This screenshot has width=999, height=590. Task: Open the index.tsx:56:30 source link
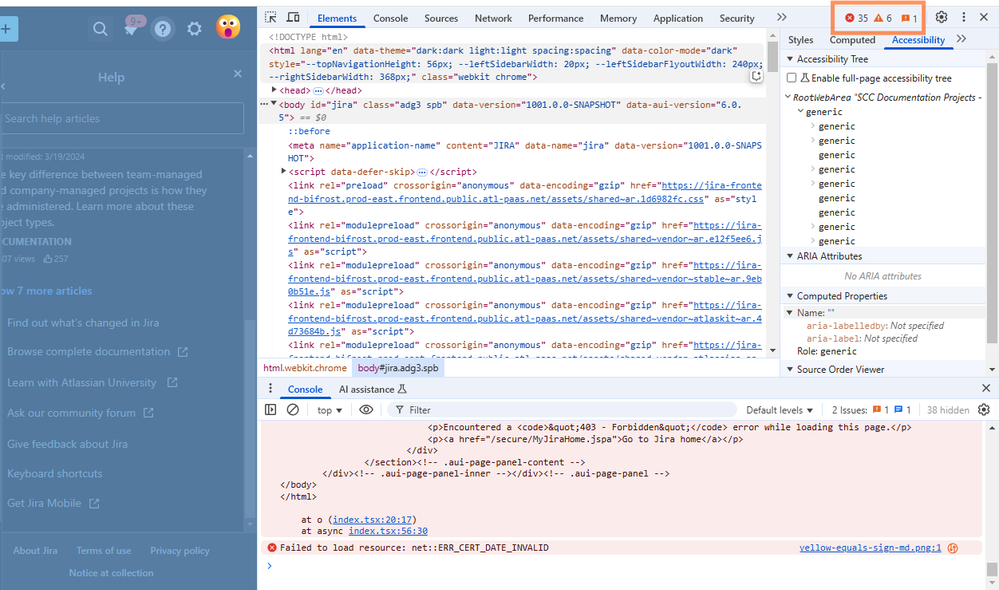(388, 531)
